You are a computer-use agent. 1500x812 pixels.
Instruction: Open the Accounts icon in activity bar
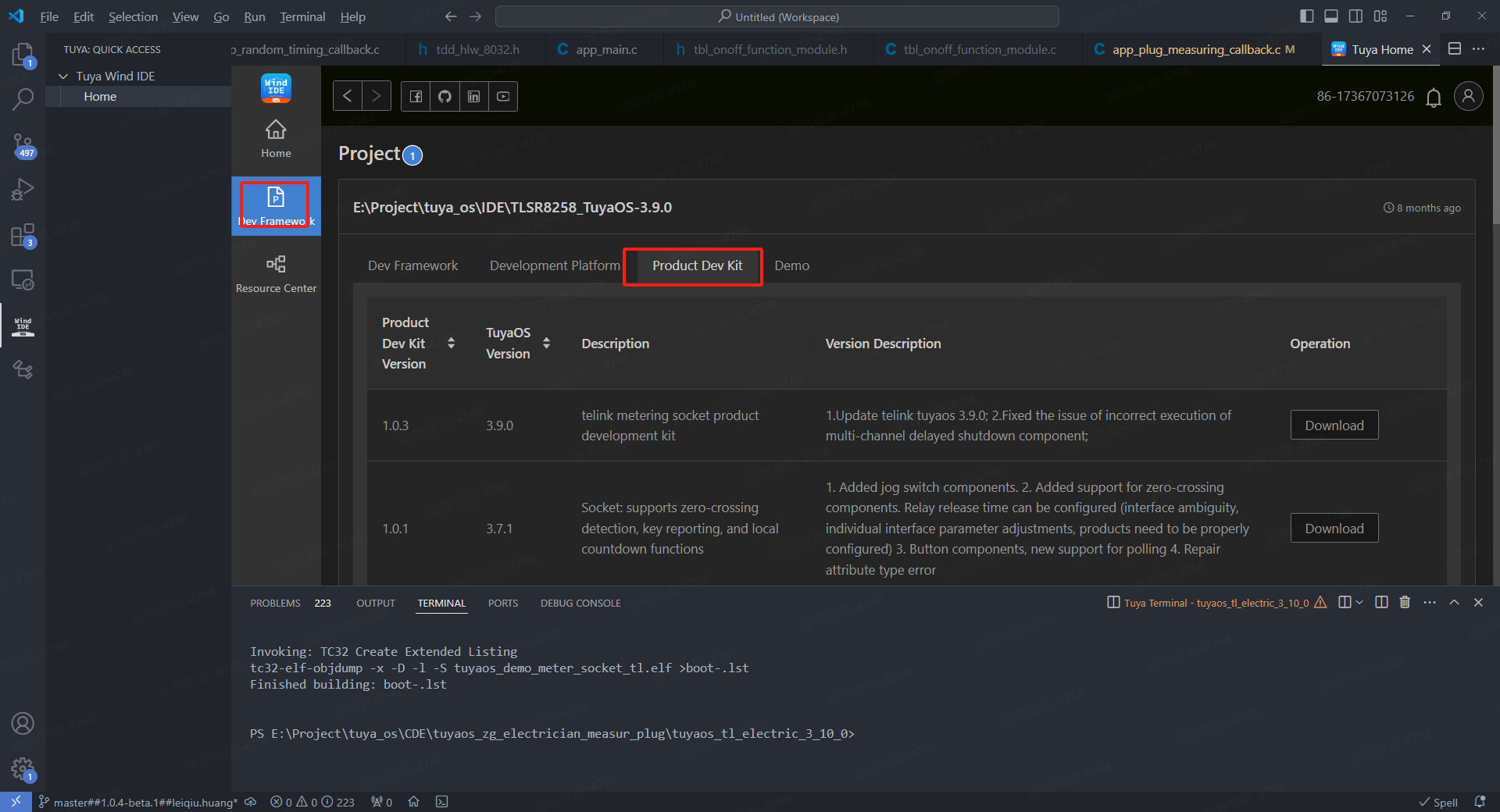[23, 724]
